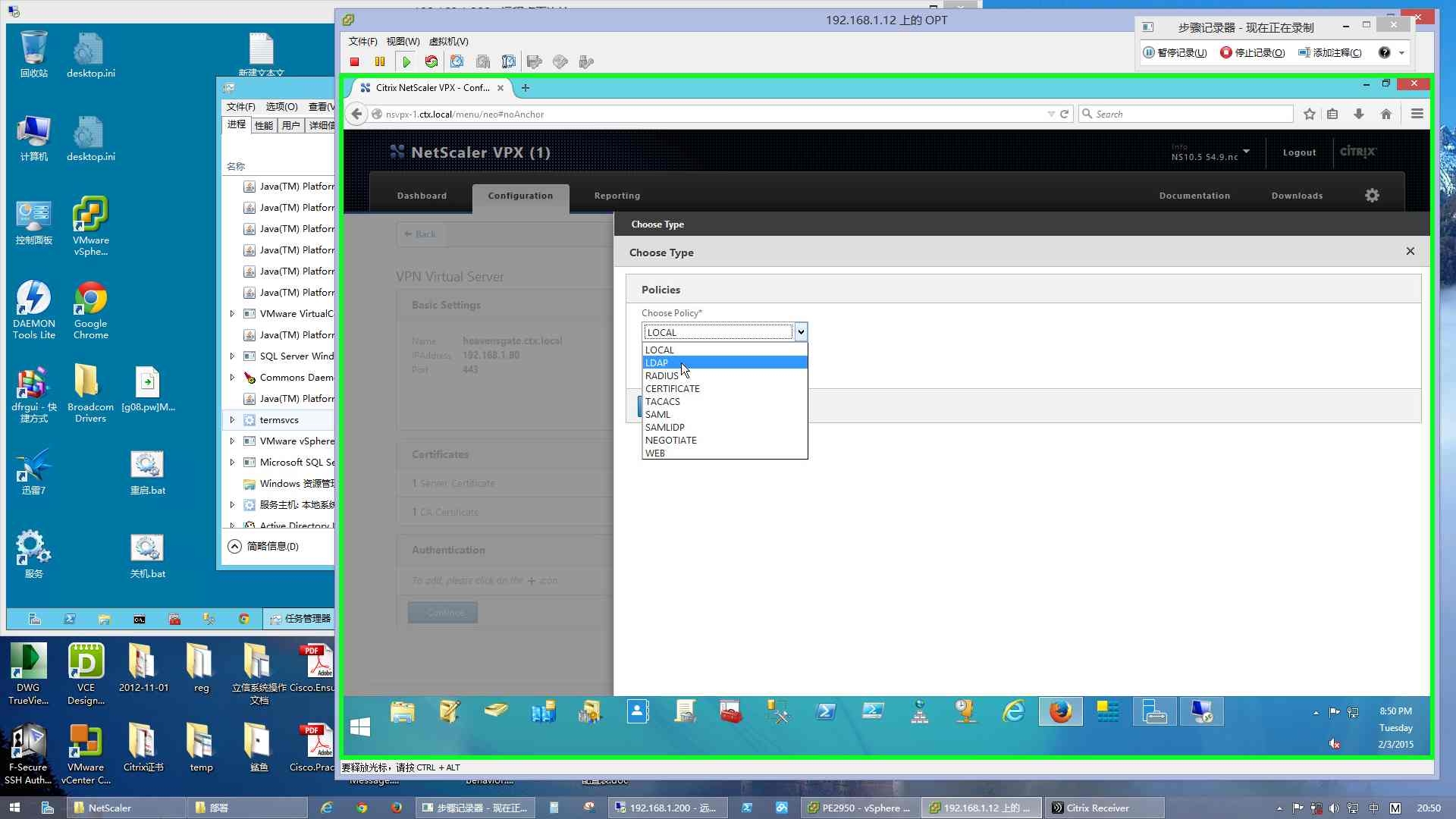Open the Firefox downloads arrow icon
The width and height of the screenshot is (1456, 819).
[1359, 114]
